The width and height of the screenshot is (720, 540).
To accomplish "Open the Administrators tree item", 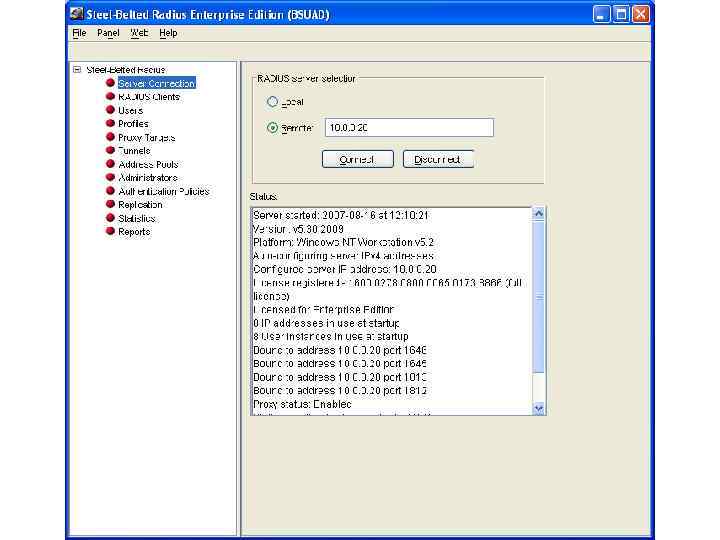I will tap(148, 177).
